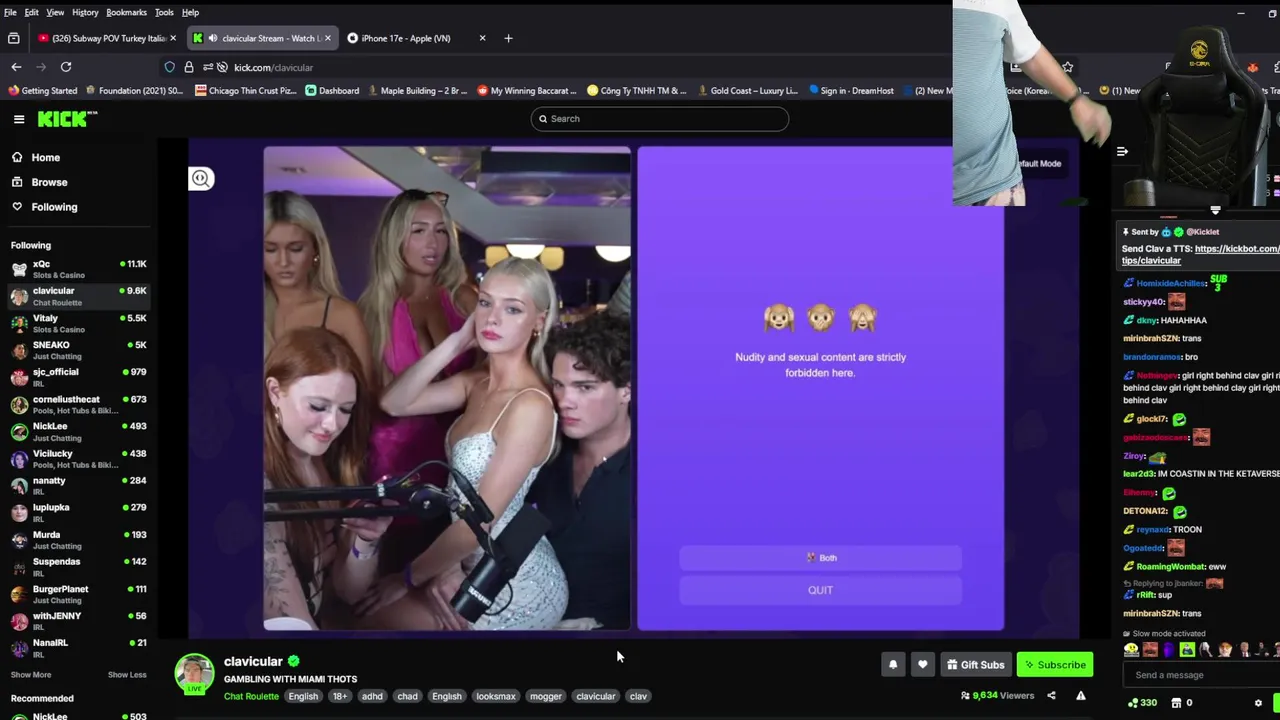Open the Dashboard bookmark
This screenshot has height=720, width=1280.
332,91
